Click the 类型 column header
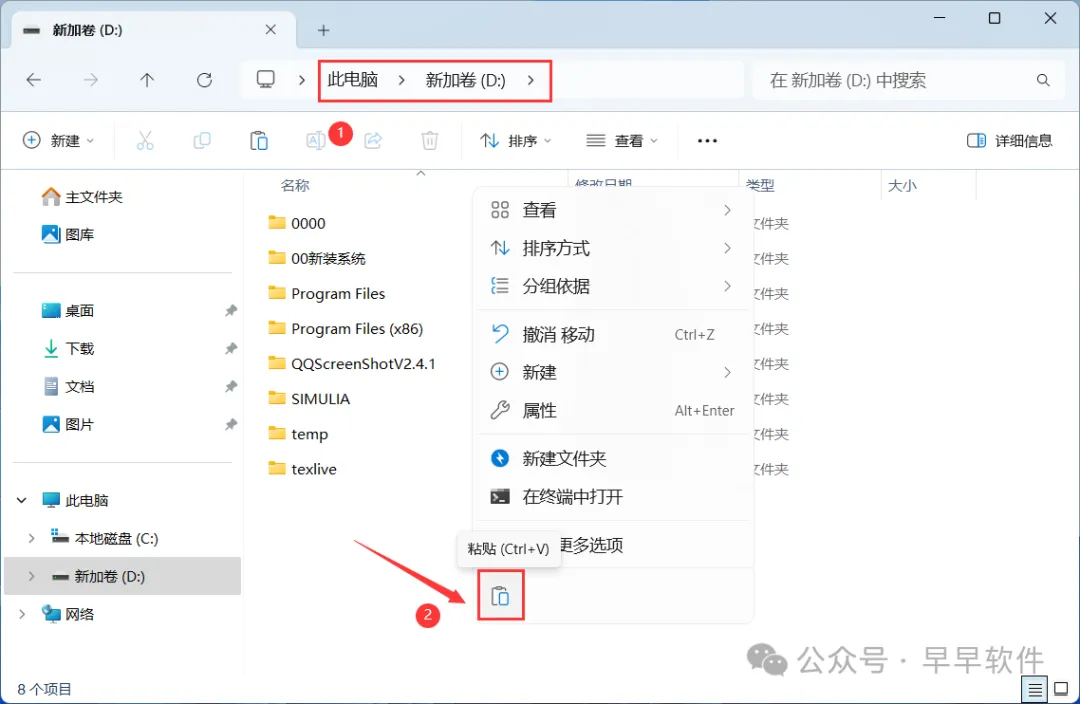 760,185
